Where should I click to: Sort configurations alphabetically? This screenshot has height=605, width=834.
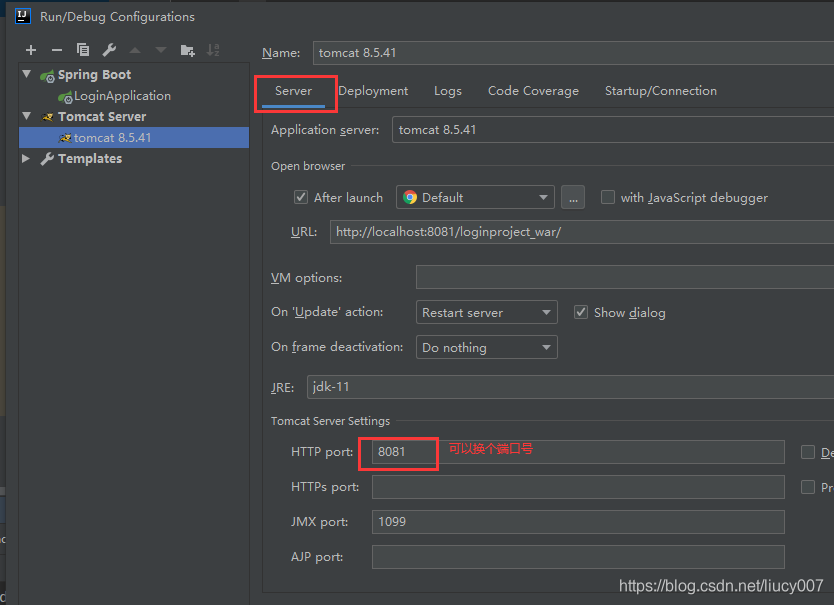point(213,50)
